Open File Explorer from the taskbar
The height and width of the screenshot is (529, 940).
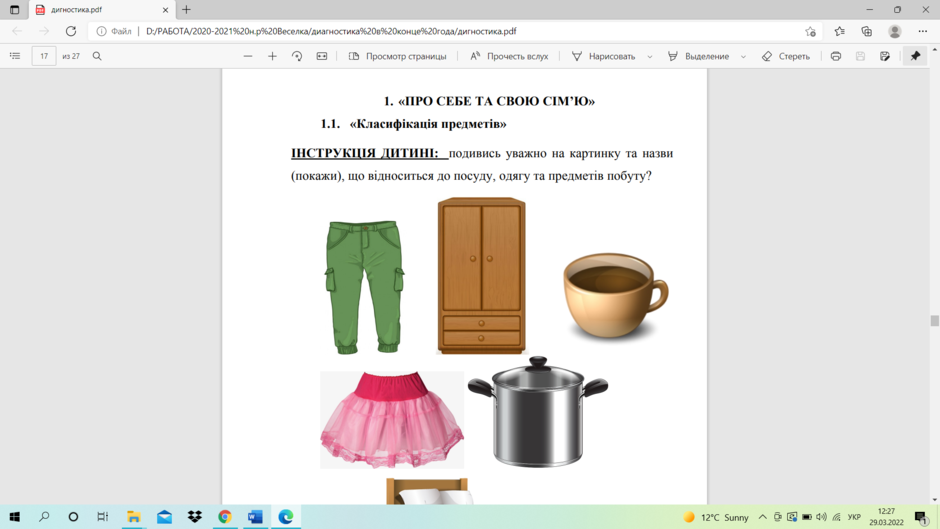click(134, 516)
